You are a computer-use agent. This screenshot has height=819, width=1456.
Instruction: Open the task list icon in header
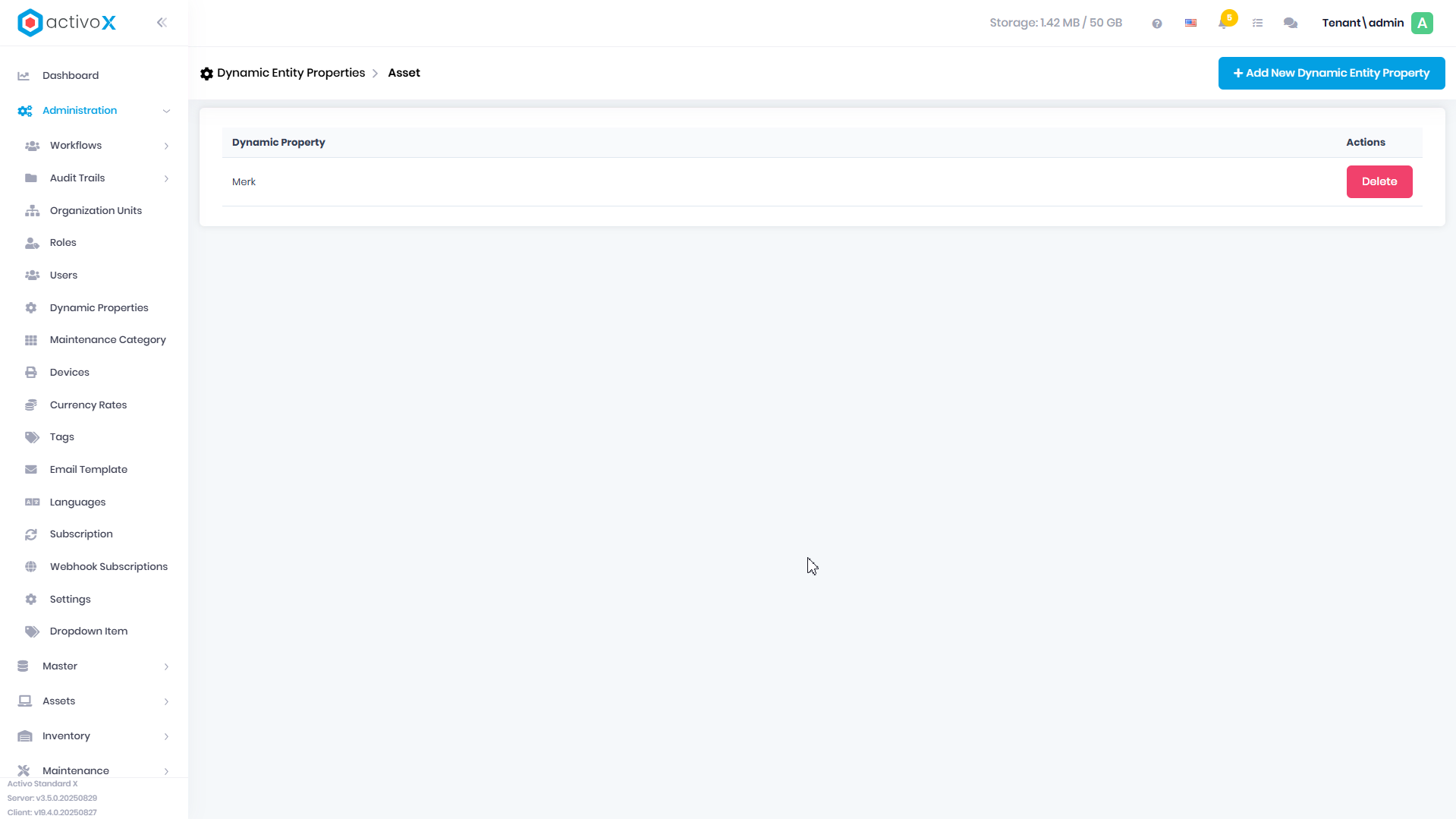(1257, 24)
